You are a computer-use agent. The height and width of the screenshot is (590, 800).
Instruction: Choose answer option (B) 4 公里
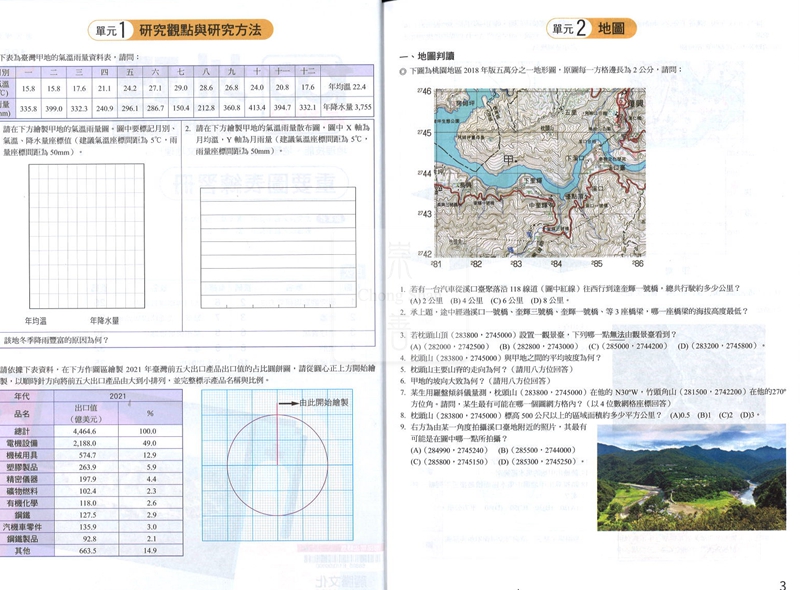[466, 300]
